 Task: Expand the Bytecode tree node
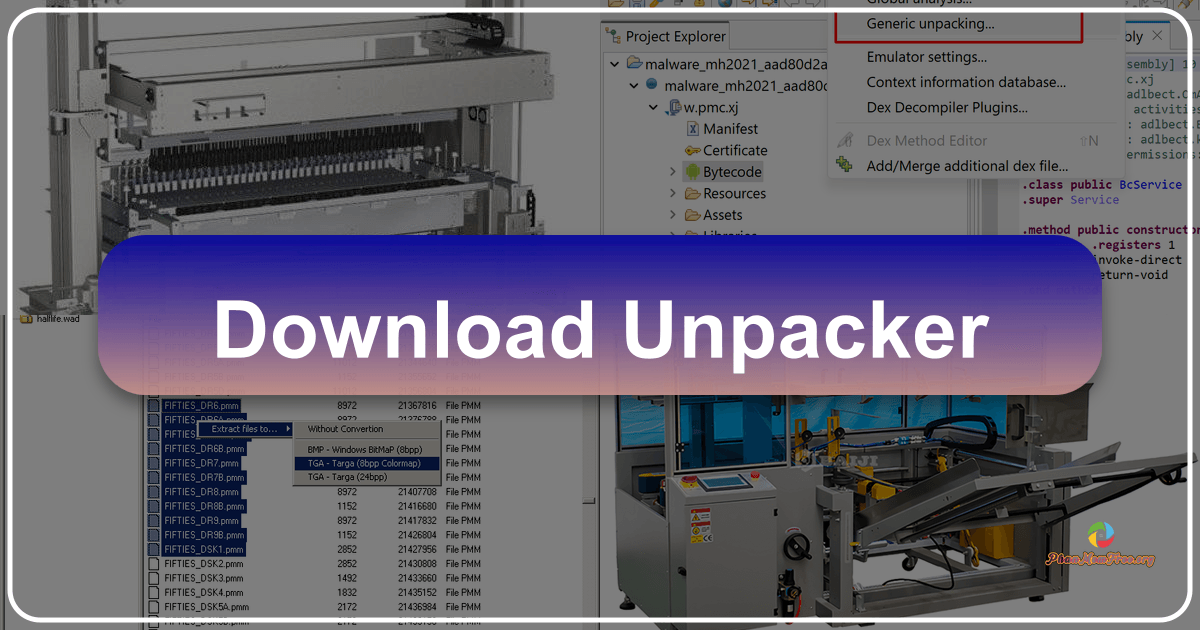(x=671, y=171)
